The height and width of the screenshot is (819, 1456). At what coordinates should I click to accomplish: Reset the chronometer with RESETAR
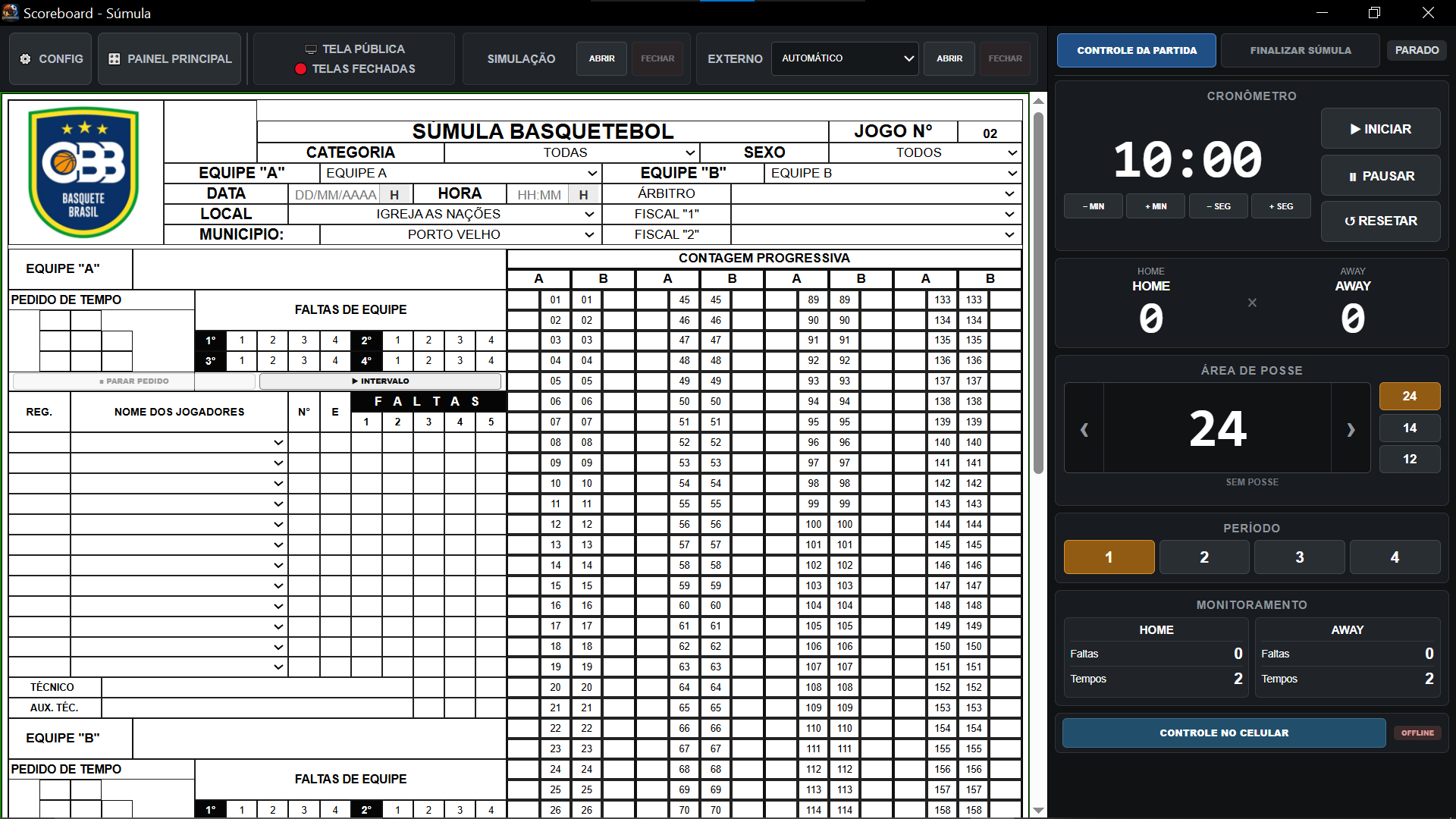pos(1380,221)
